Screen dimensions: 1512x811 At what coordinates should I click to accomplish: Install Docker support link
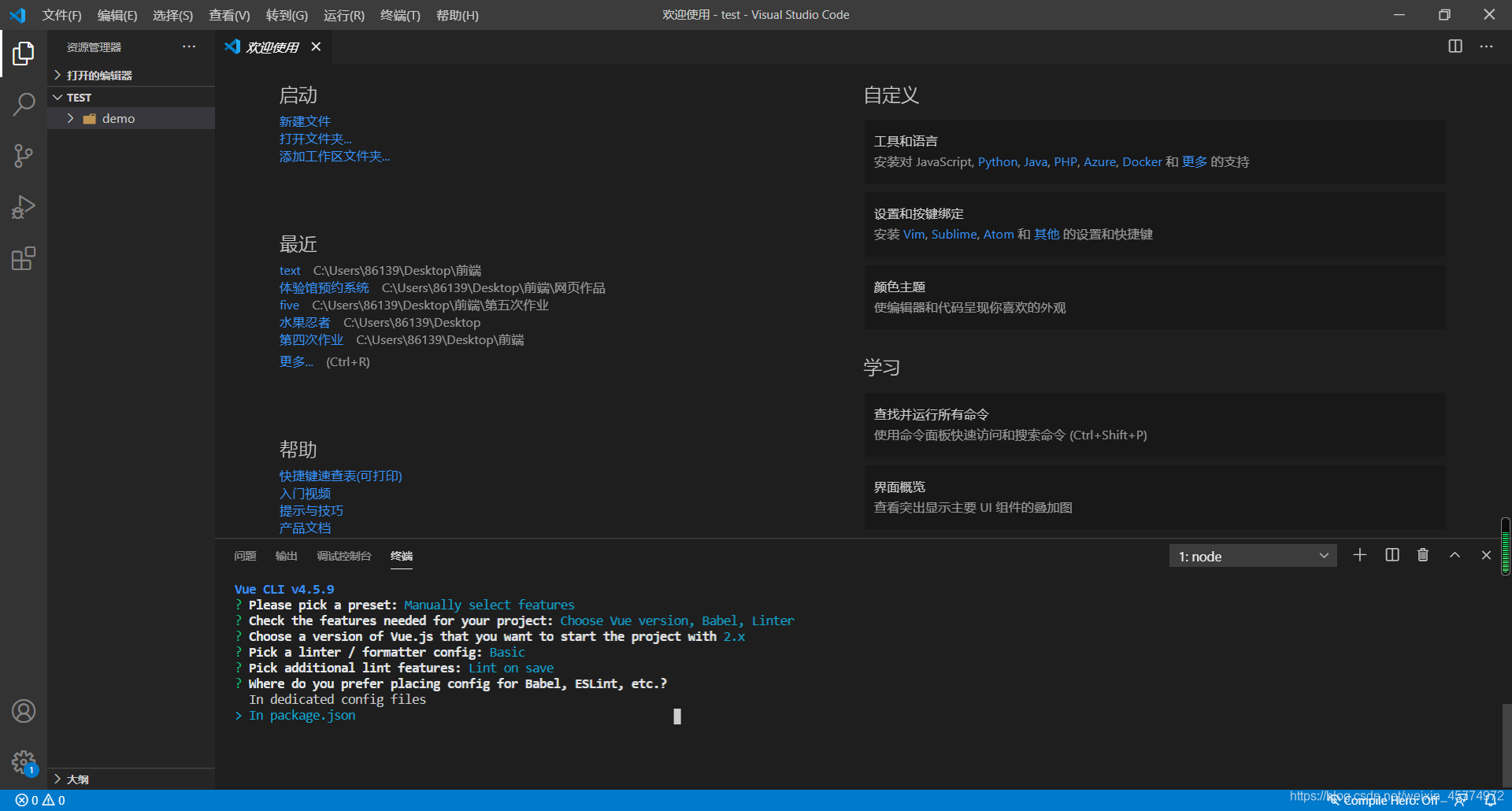coord(1142,161)
